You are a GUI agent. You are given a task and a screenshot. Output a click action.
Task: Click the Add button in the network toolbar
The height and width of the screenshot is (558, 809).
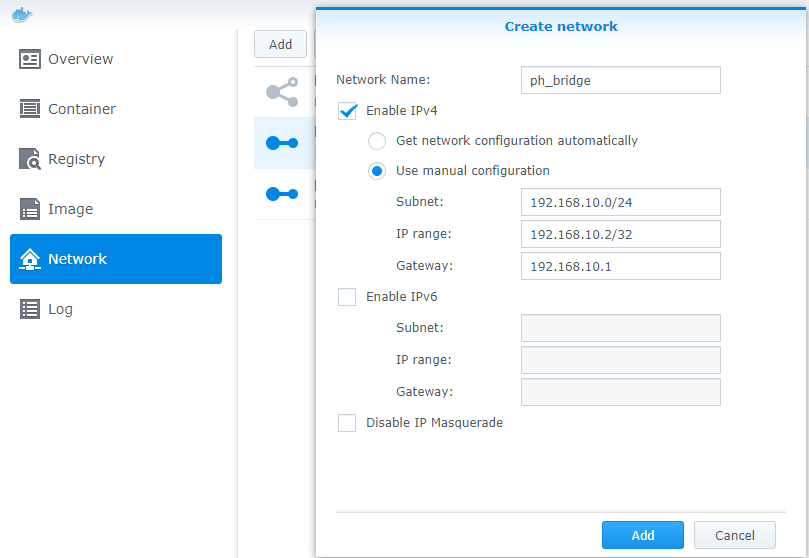pyautogui.click(x=281, y=44)
